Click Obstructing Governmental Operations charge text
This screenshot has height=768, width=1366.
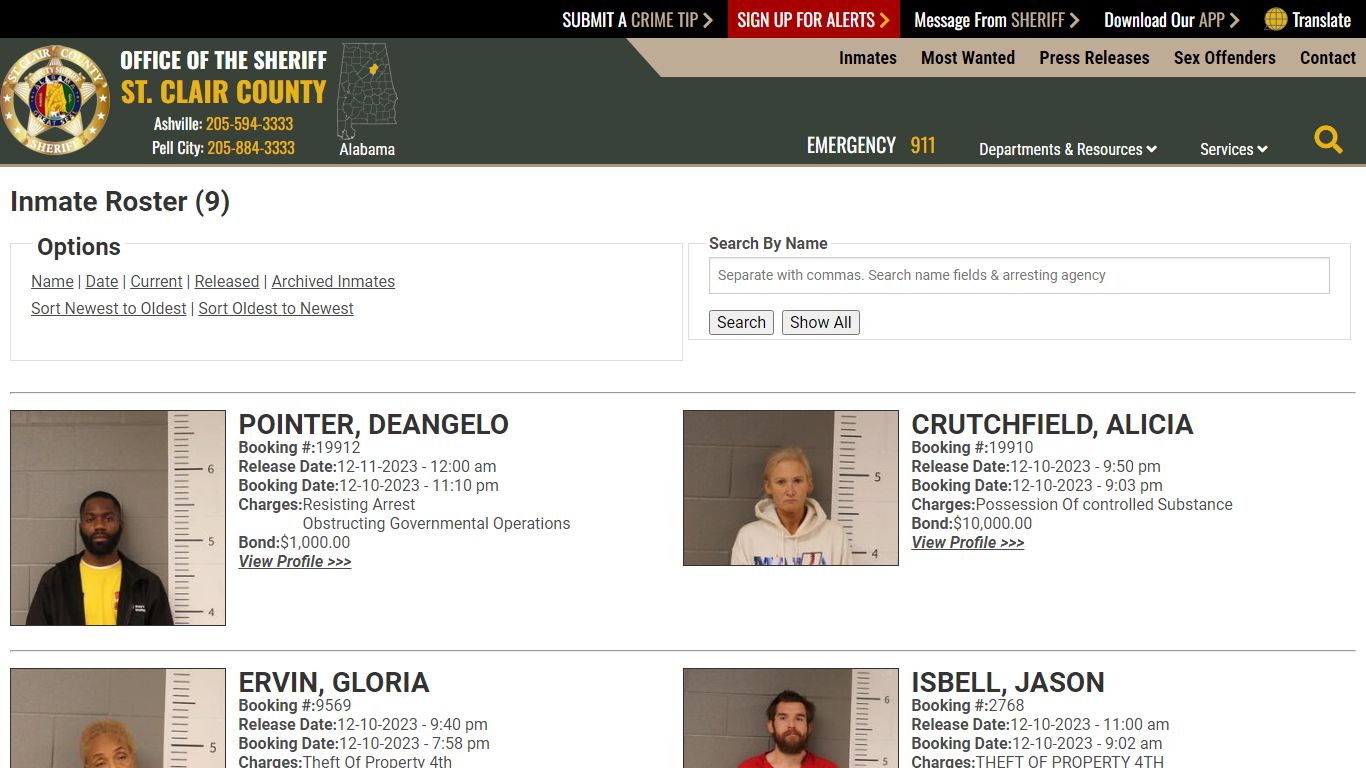(x=436, y=524)
